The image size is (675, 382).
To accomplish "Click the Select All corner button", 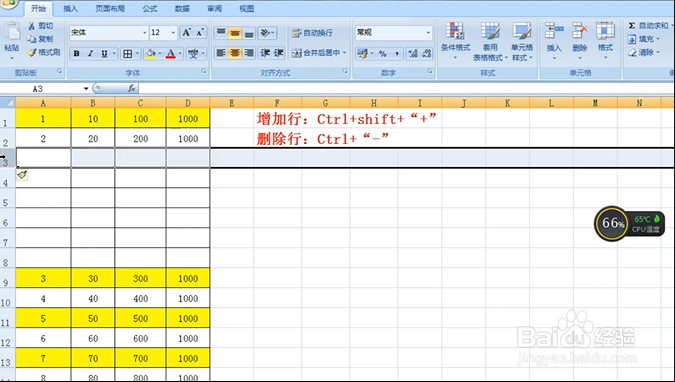I will [7, 102].
